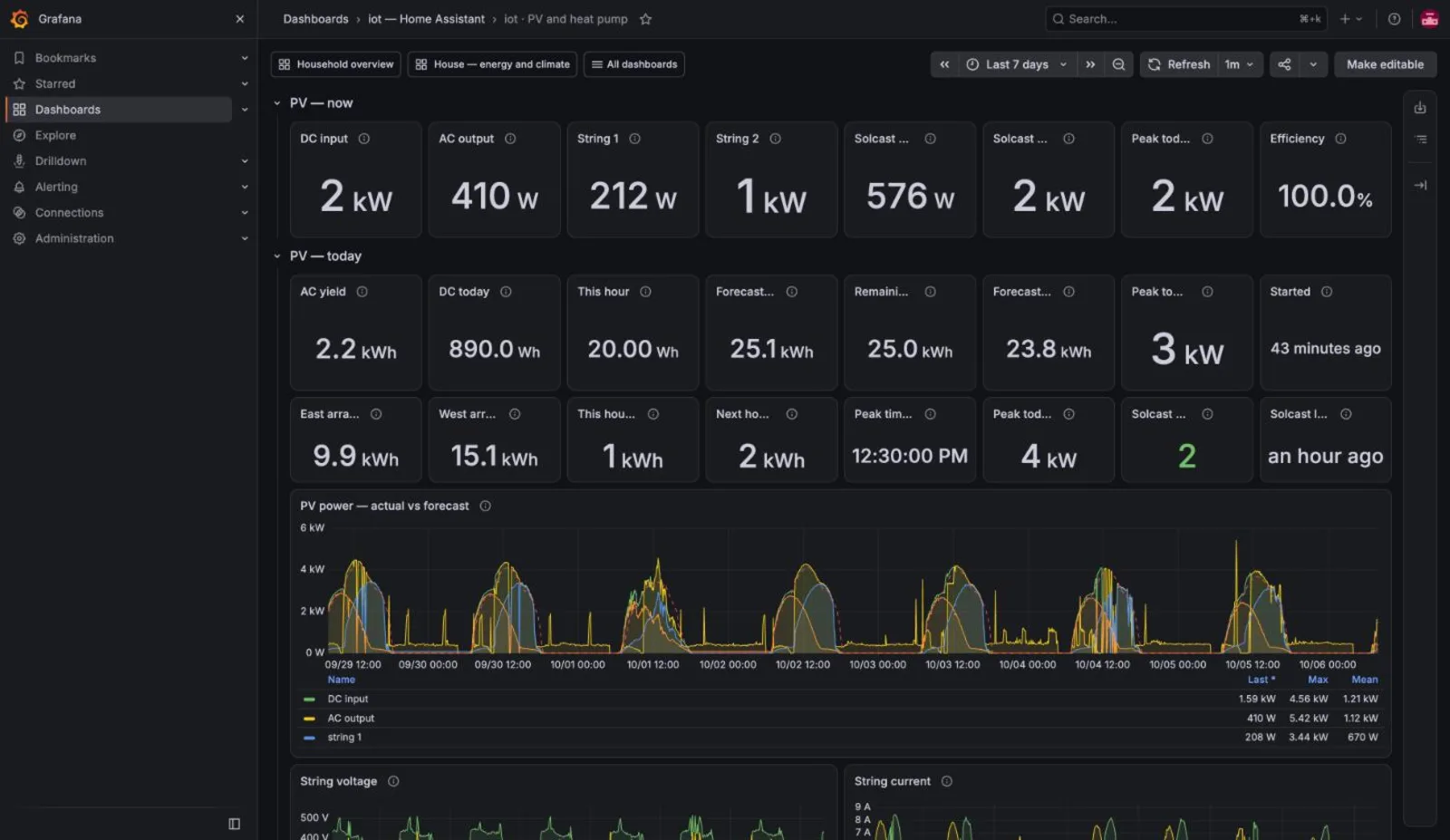Open Household overview dashboard link

336,64
